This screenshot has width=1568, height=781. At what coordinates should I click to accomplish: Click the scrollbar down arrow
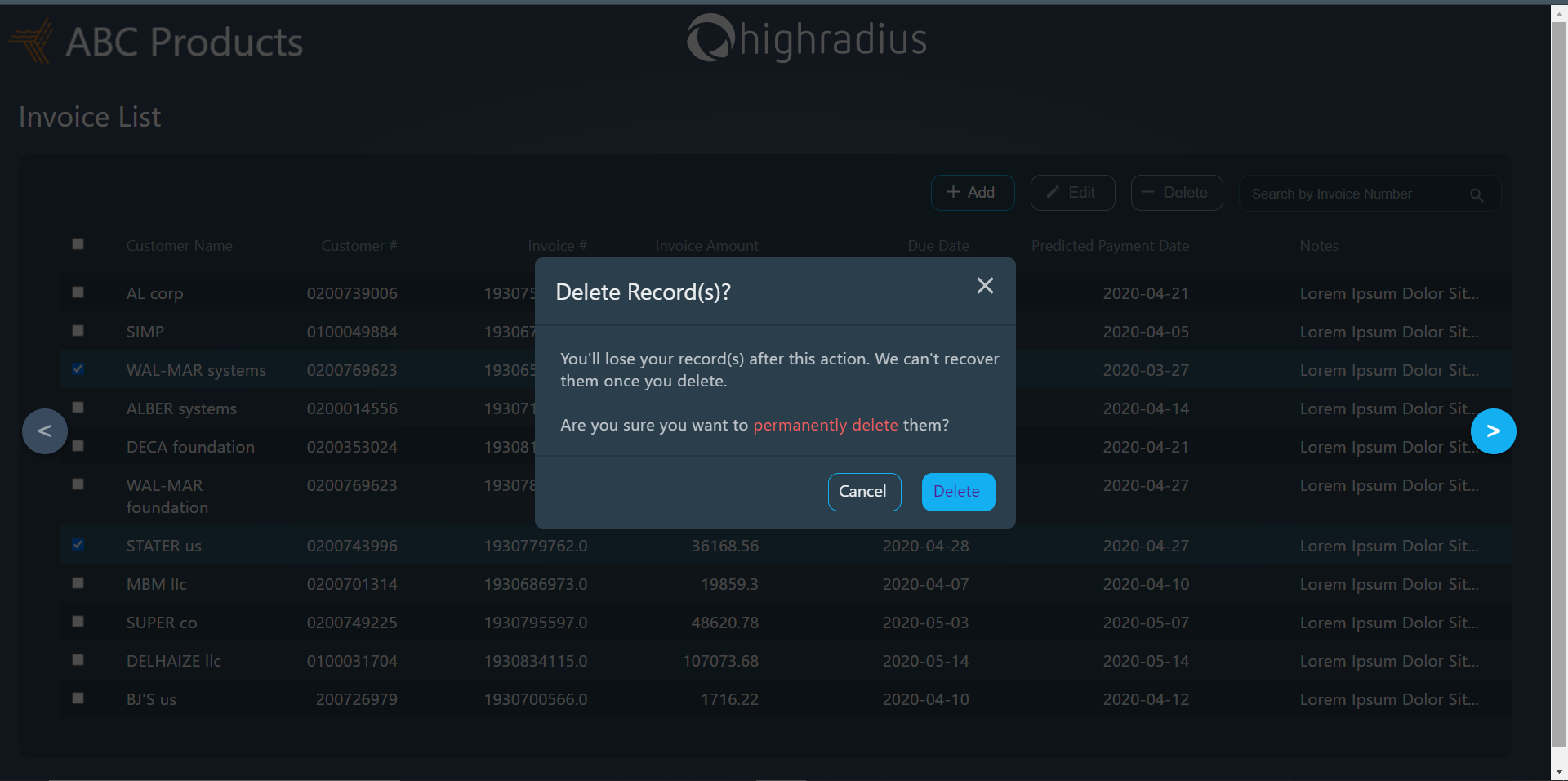tap(1559, 771)
